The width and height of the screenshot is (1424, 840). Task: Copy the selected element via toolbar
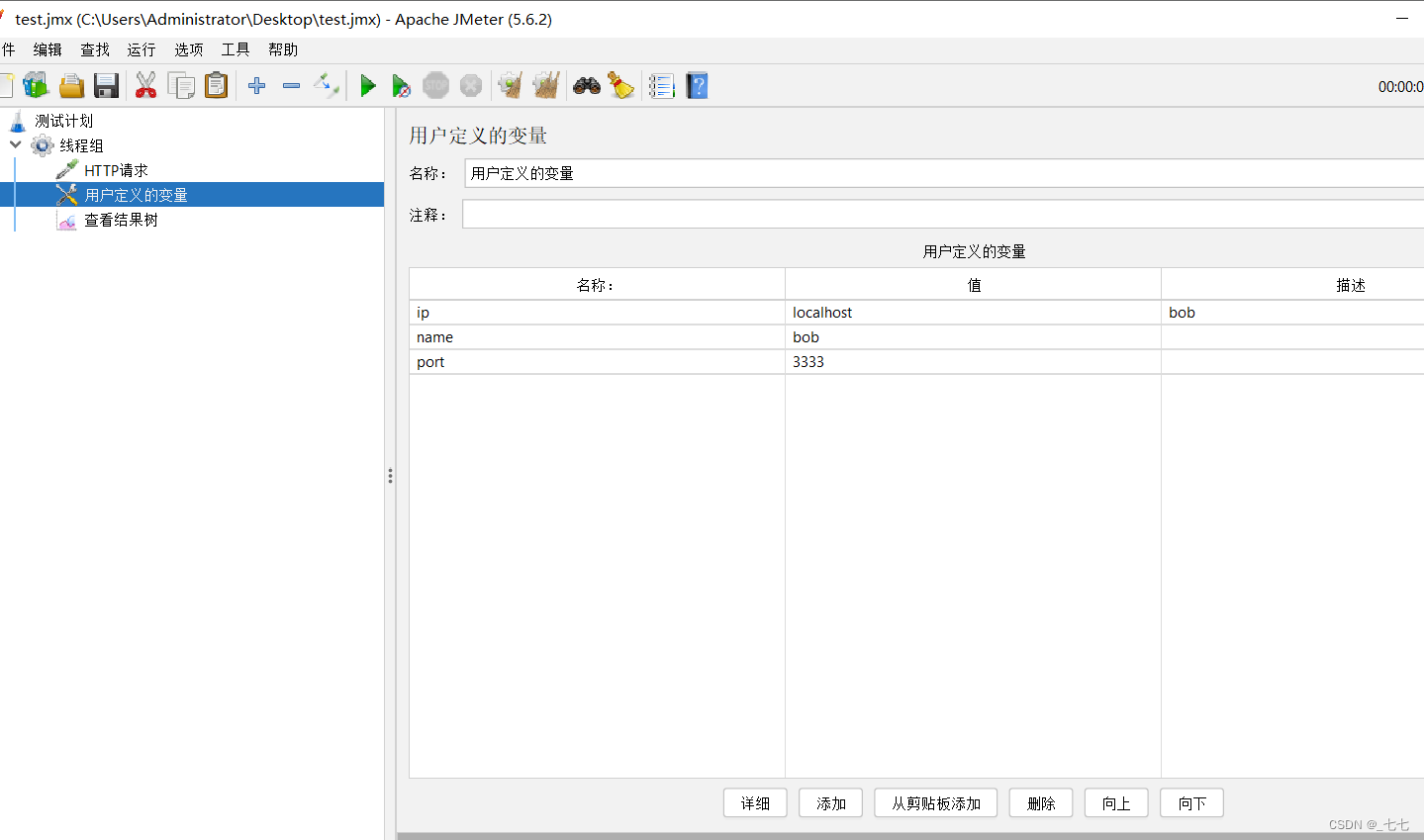click(x=181, y=86)
